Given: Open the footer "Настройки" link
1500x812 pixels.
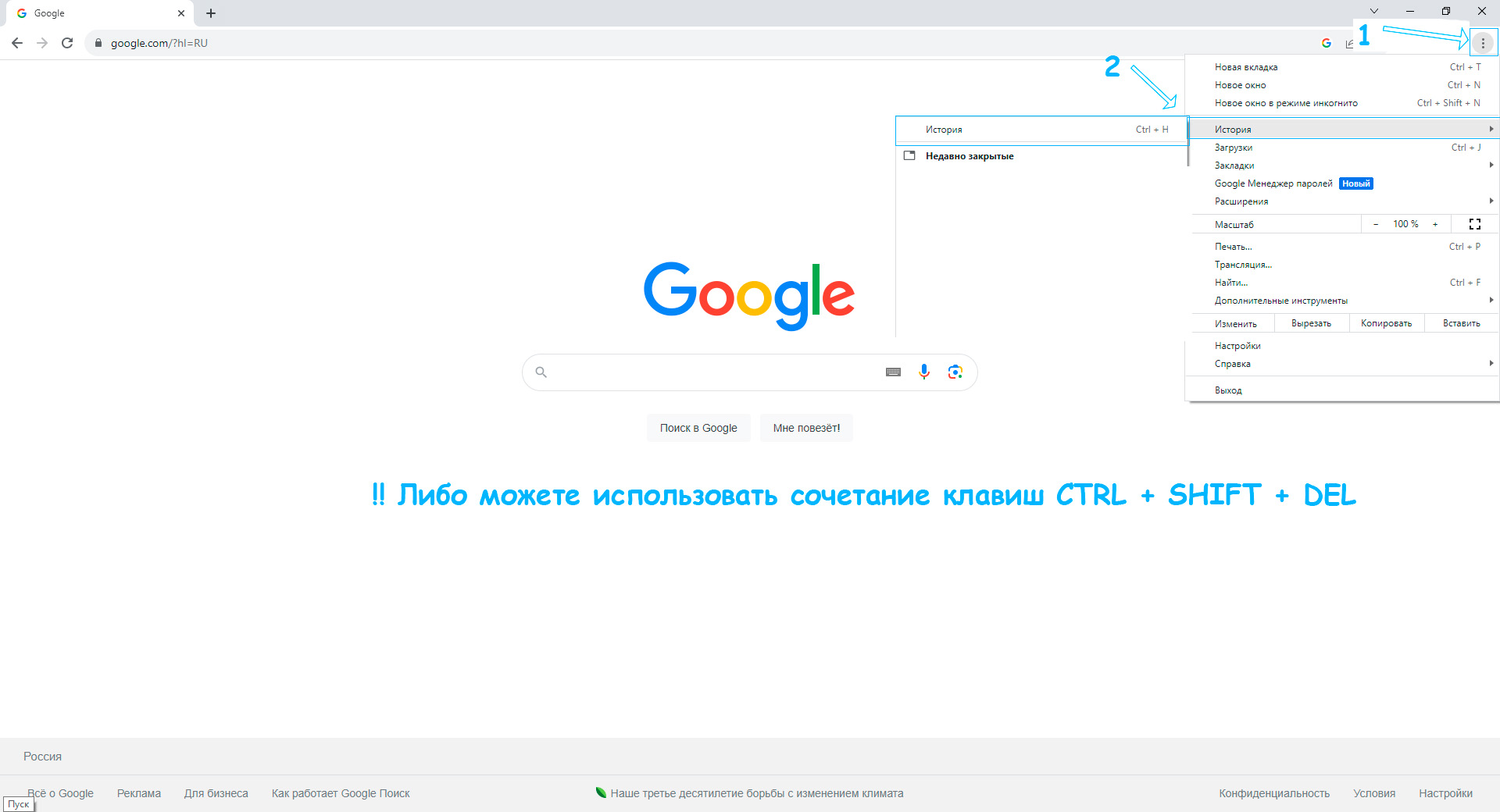Looking at the screenshot, I should (x=1445, y=793).
